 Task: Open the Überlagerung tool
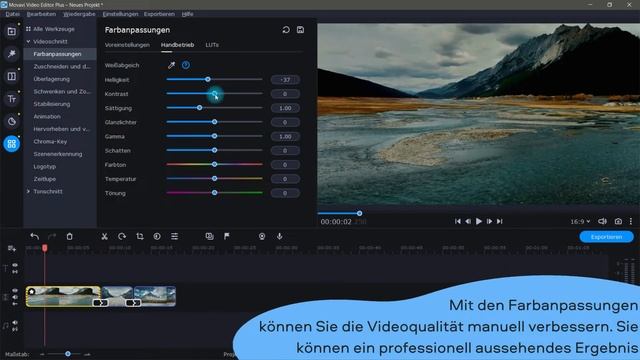click(51, 79)
